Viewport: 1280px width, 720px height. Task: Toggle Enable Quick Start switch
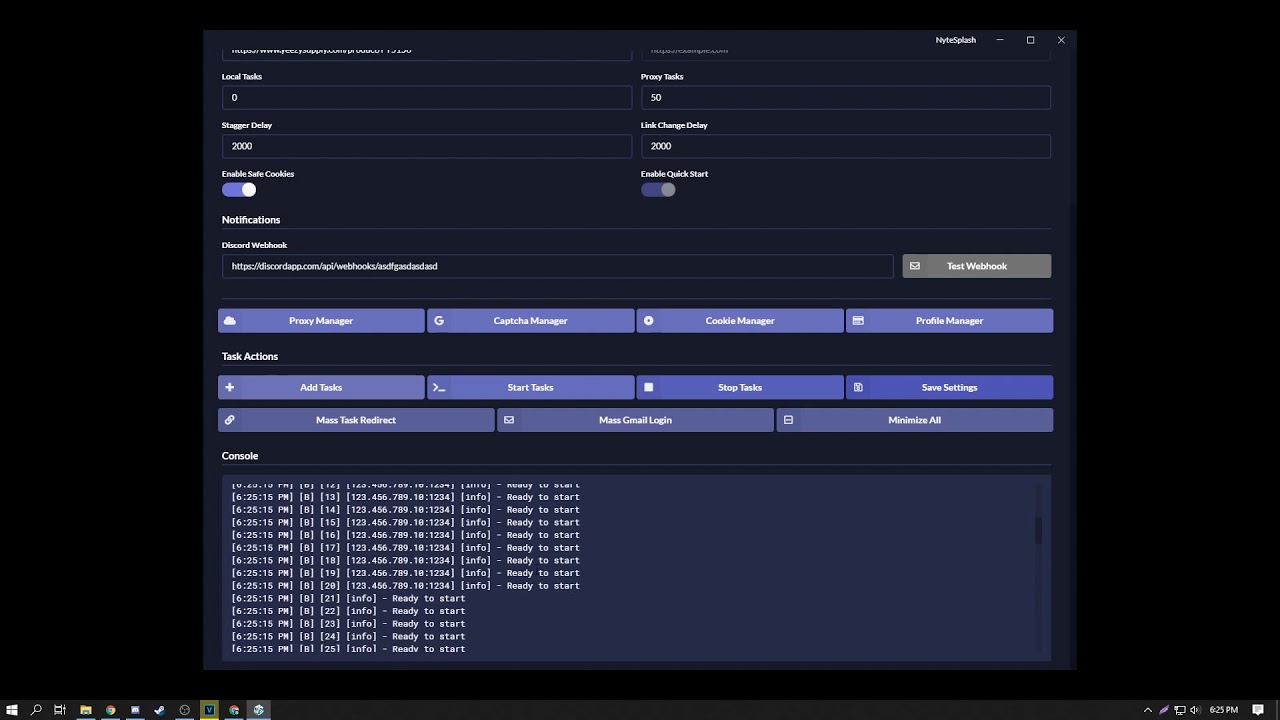[x=658, y=190]
